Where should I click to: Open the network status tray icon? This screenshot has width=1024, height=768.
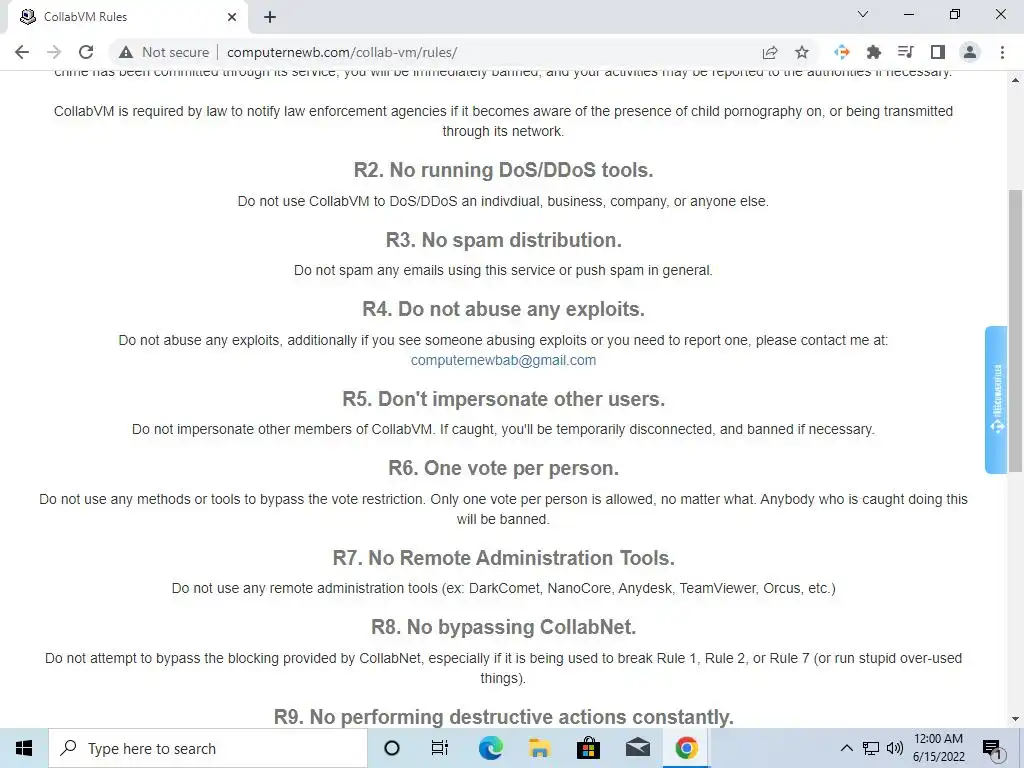click(x=871, y=748)
